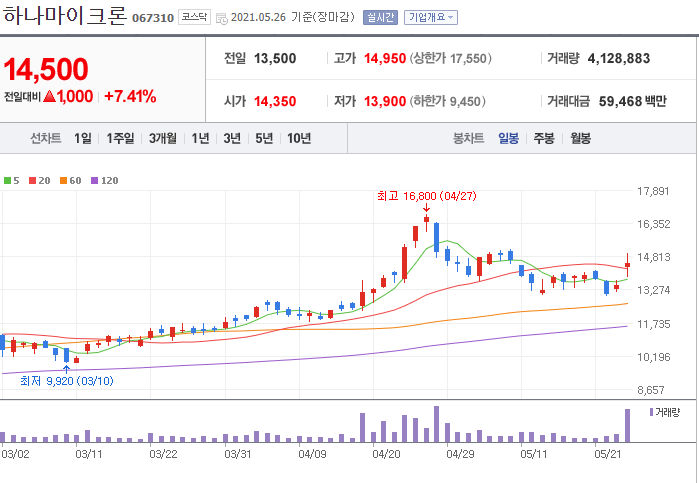
Task: Click the 03/31 date label
Action: coord(238,454)
